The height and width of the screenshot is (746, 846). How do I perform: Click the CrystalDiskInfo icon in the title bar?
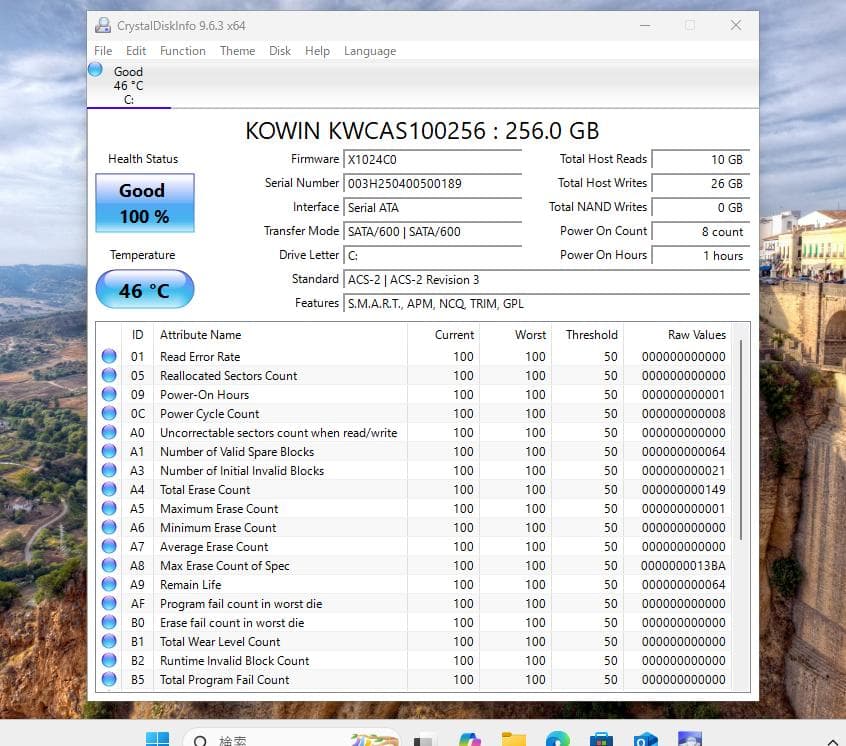(x=102, y=25)
